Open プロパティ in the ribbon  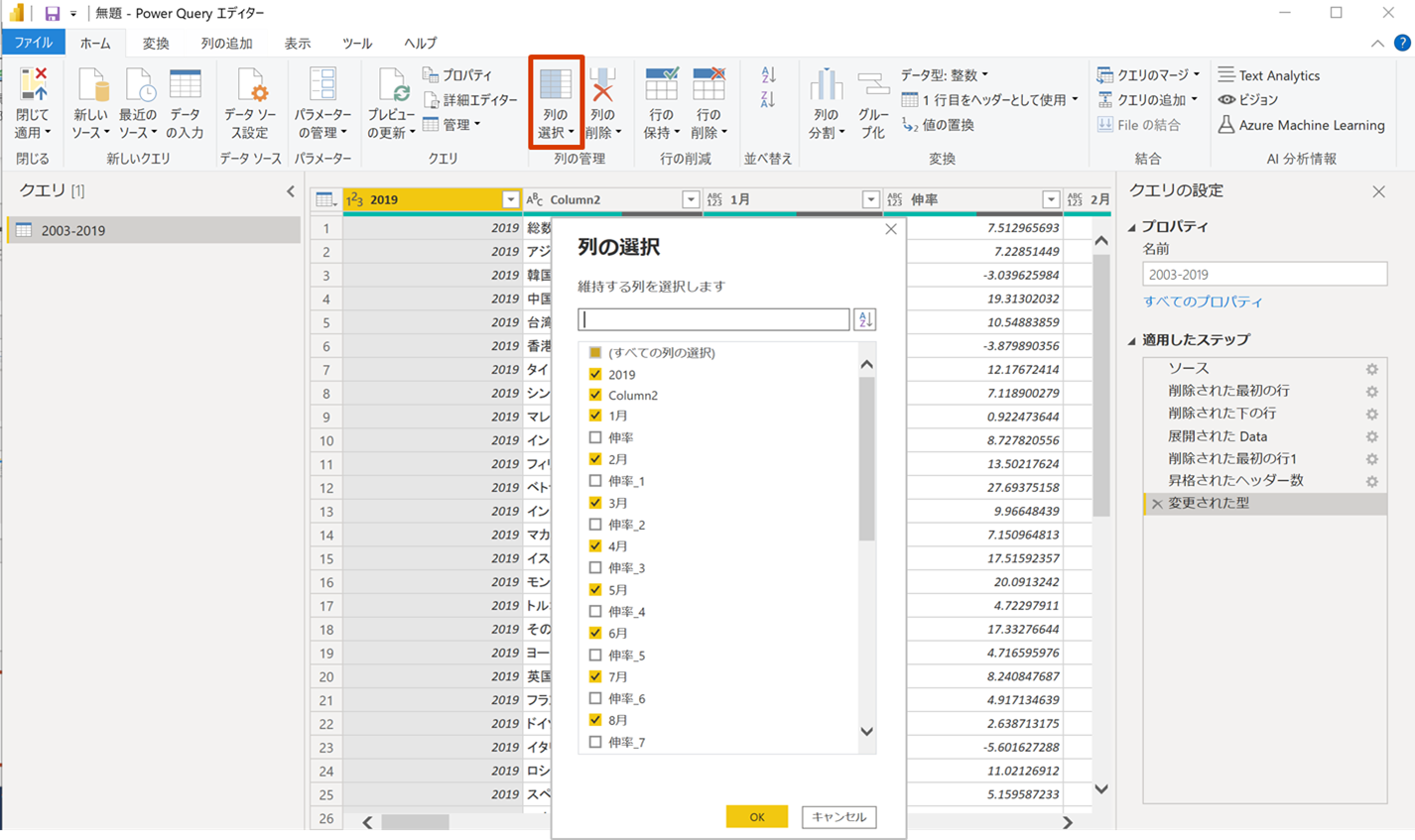(458, 75)
